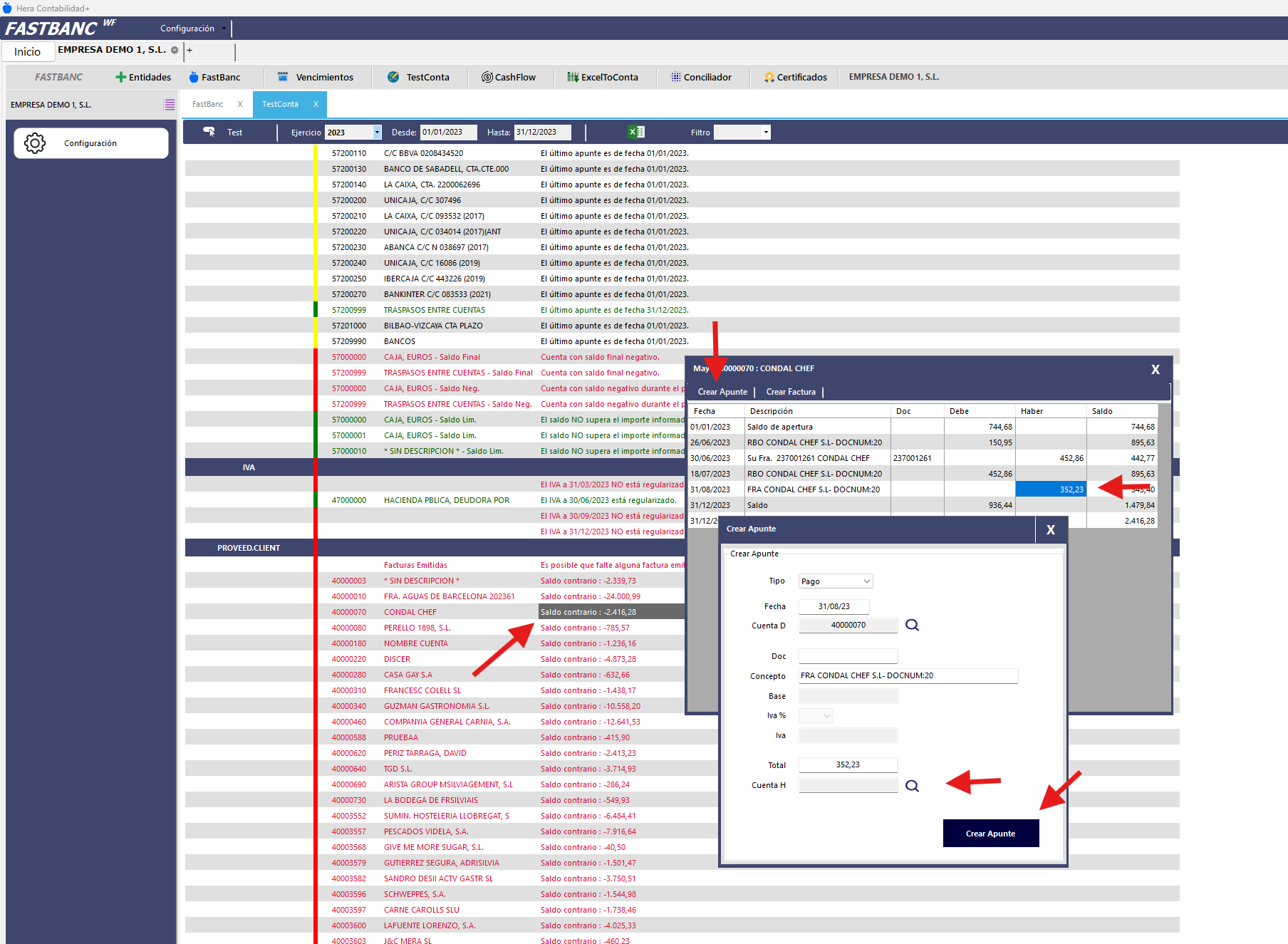This screenshot has height=944, width=1288.
Task: Open the FastBanc module in toolbar
Action: click(214, 77)
